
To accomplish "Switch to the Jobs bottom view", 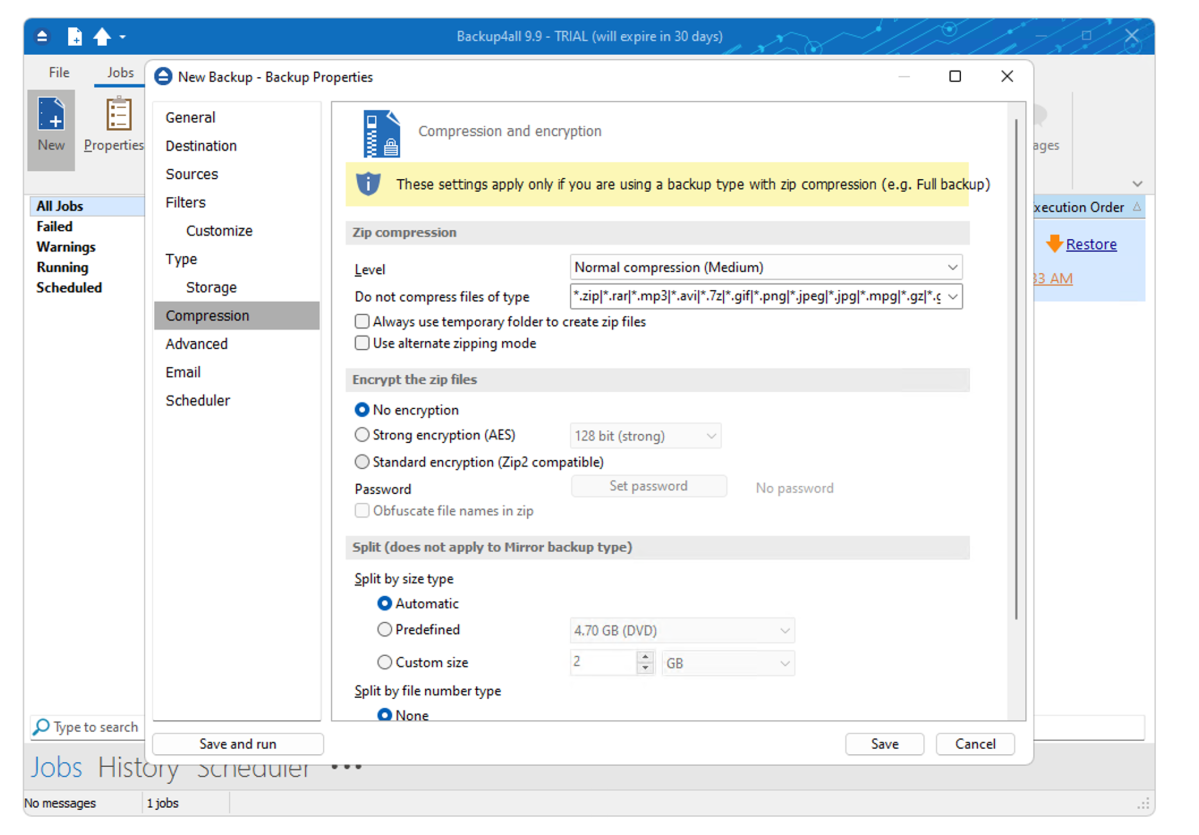I will (57, 766).
